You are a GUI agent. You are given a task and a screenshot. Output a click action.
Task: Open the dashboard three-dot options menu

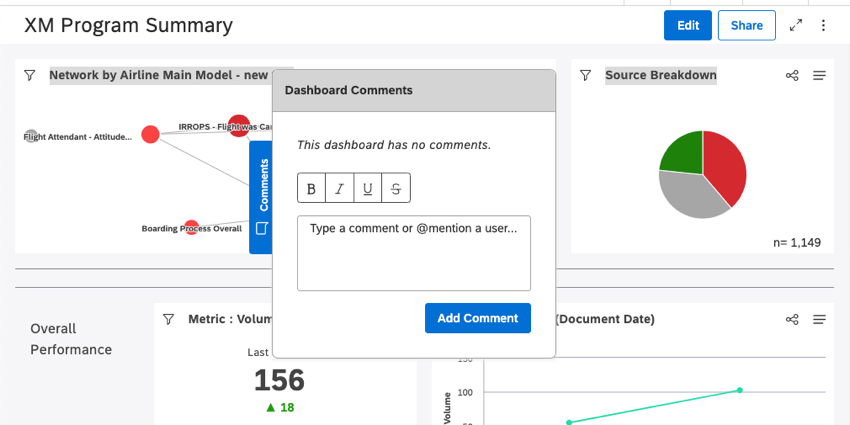tap(824, 25)
